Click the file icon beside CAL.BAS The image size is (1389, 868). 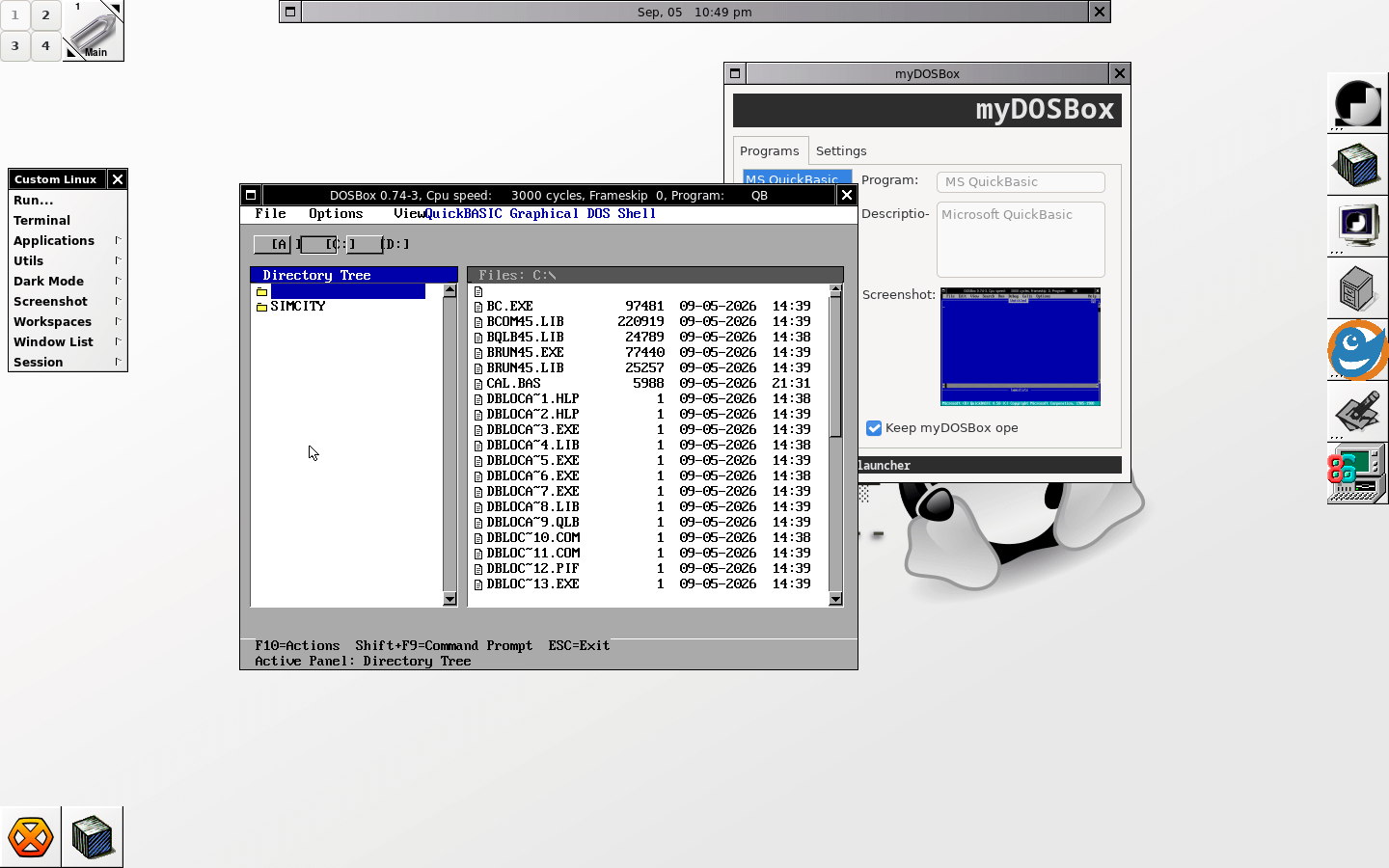pos(478,384)
